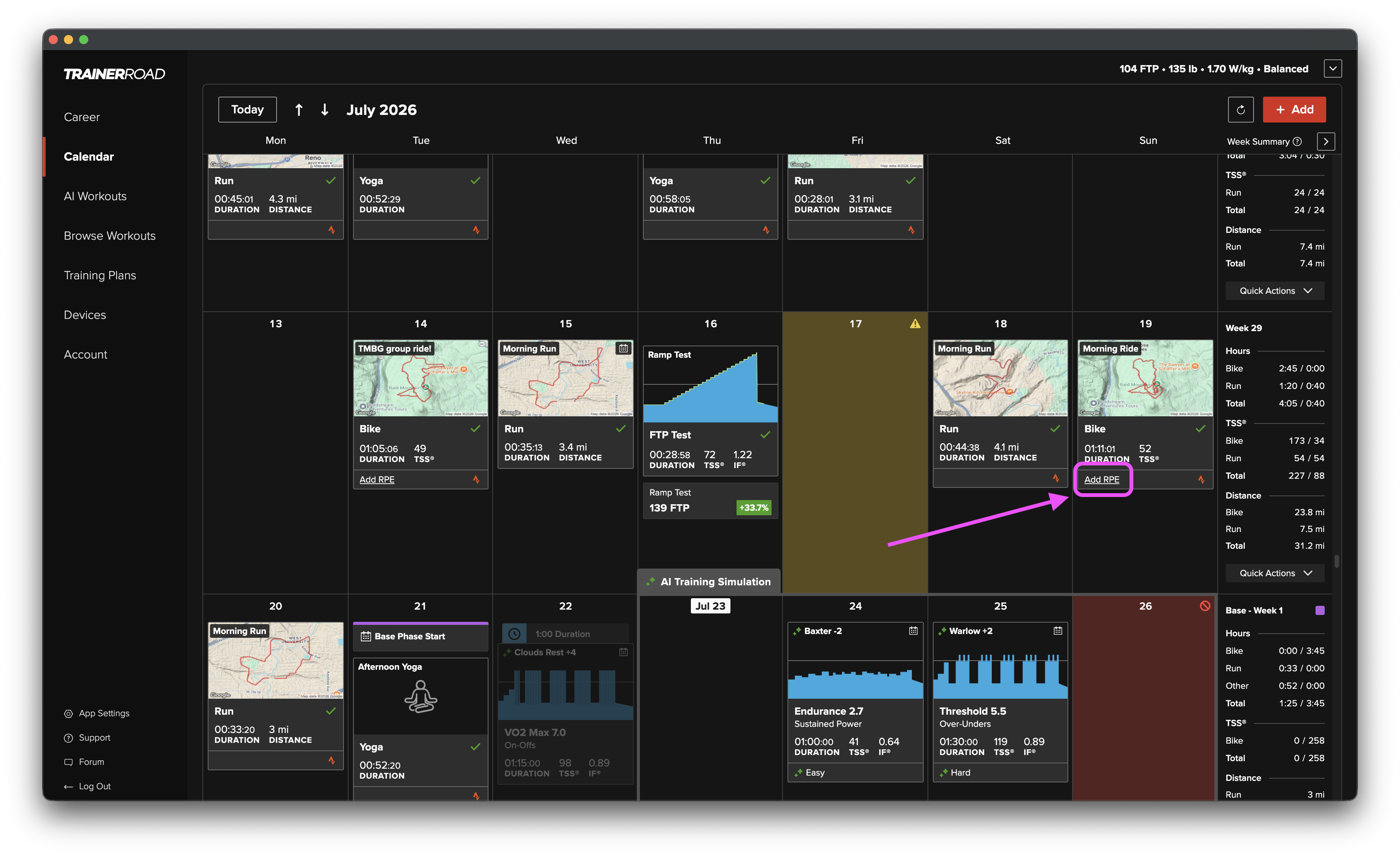Click the warning icon on July 17

click(x=915, y=323)
